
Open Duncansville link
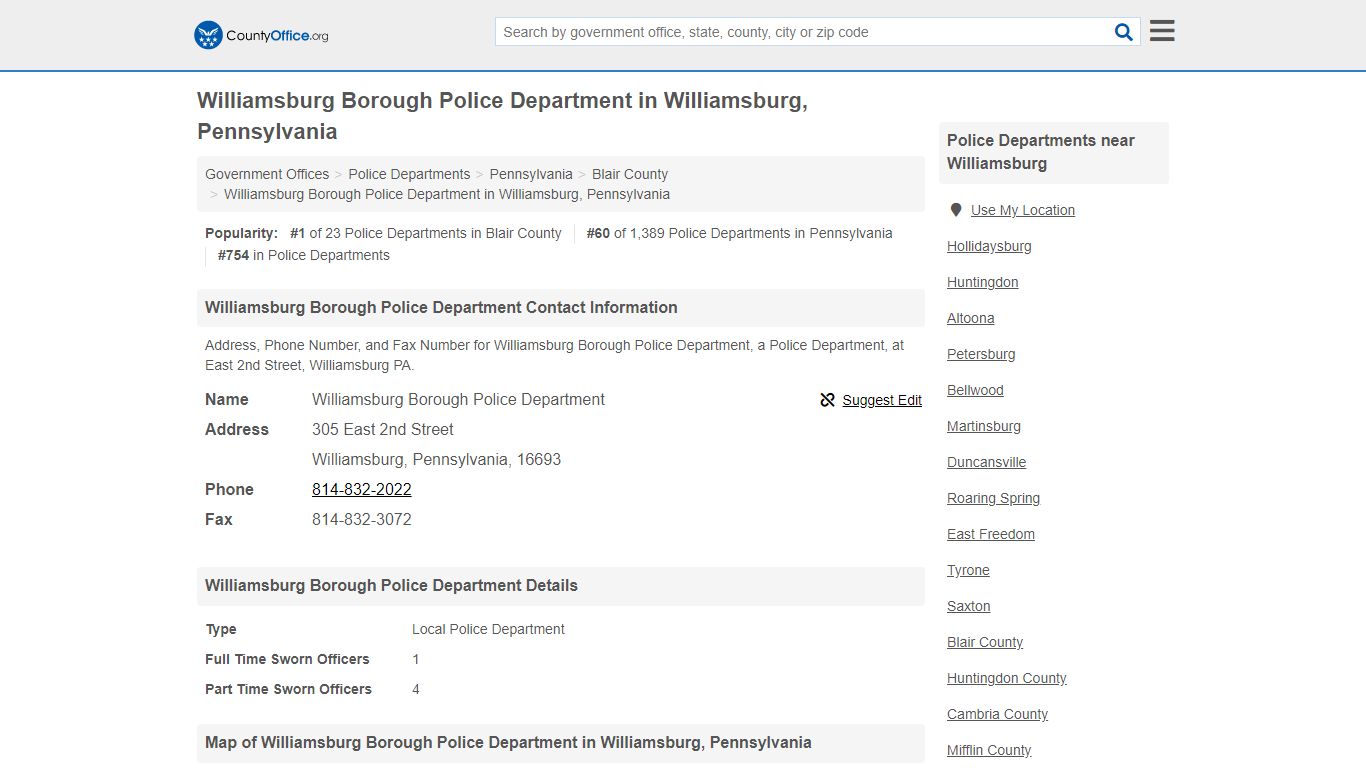tap(987, 462)
